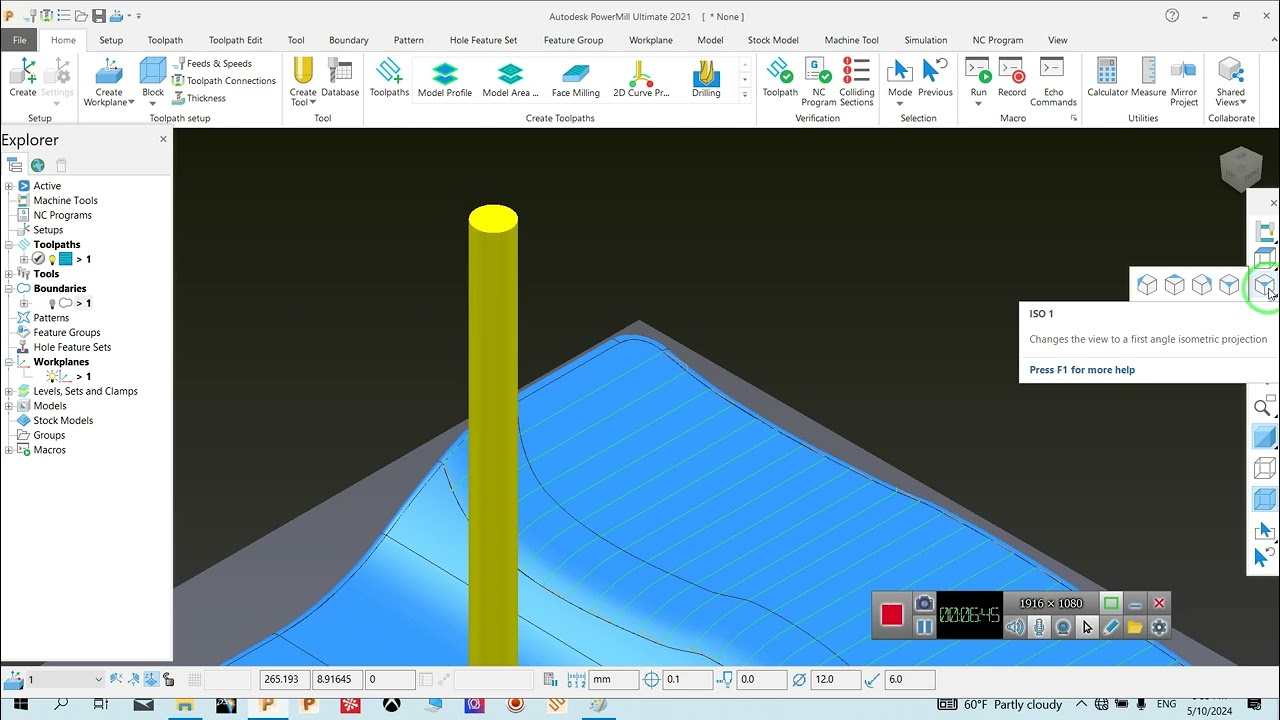Toggle recorder webcam capture
This screenshot has width=1280, height=720.
(x=1063, y=627)
